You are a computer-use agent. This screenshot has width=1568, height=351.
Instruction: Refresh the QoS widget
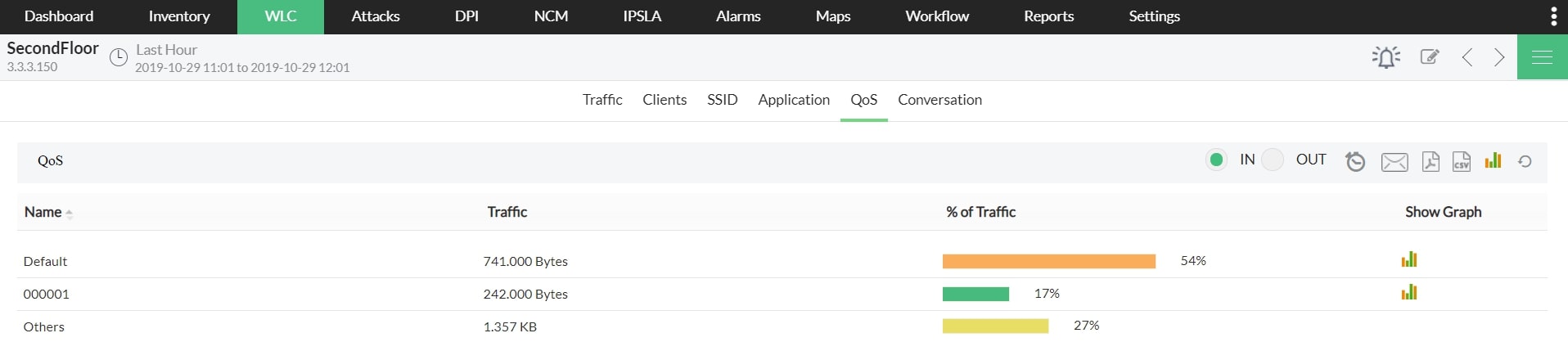pos(1524,161)
